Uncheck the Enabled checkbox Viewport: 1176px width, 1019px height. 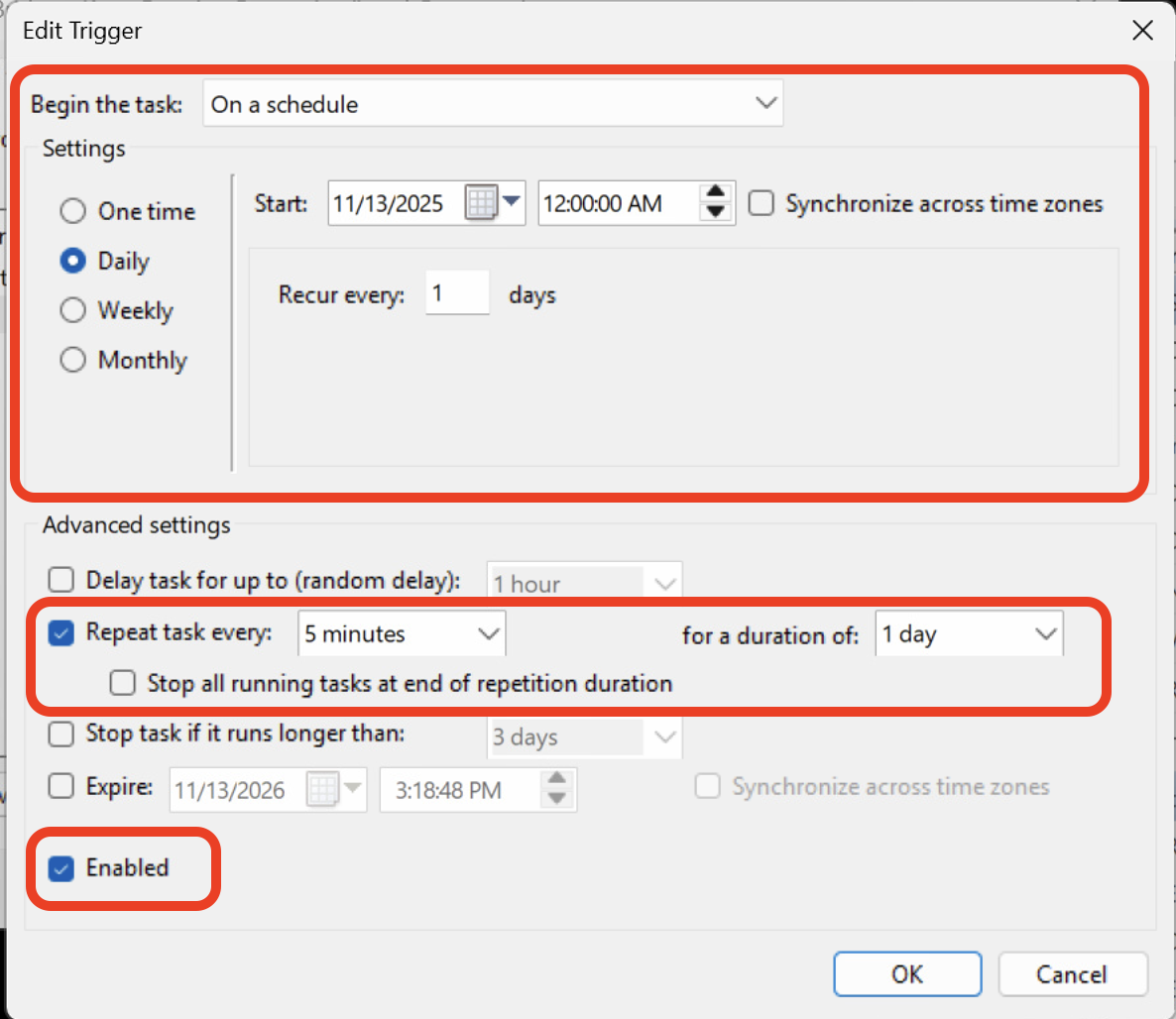(61, 868)
